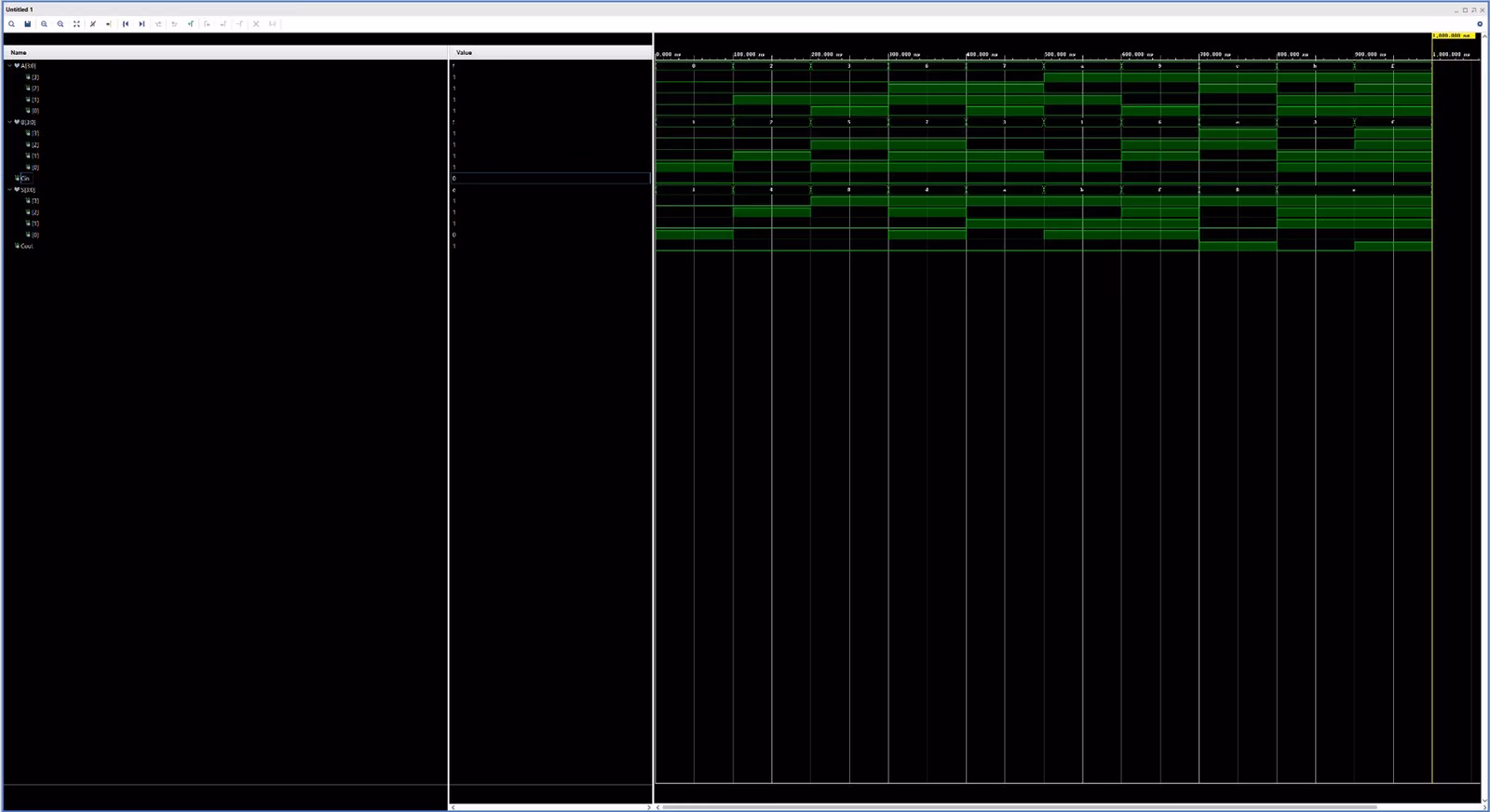Click the Cin value field showing 0

pos(550,179)
